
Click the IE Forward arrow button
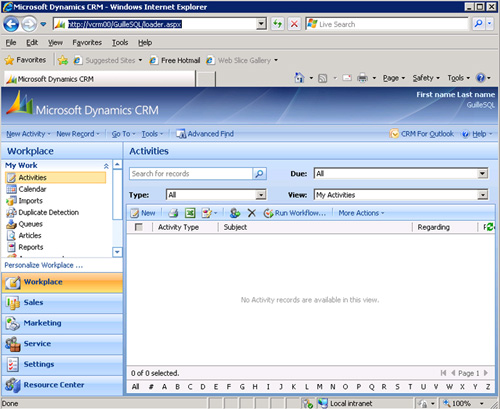click(x=29, y=24)
